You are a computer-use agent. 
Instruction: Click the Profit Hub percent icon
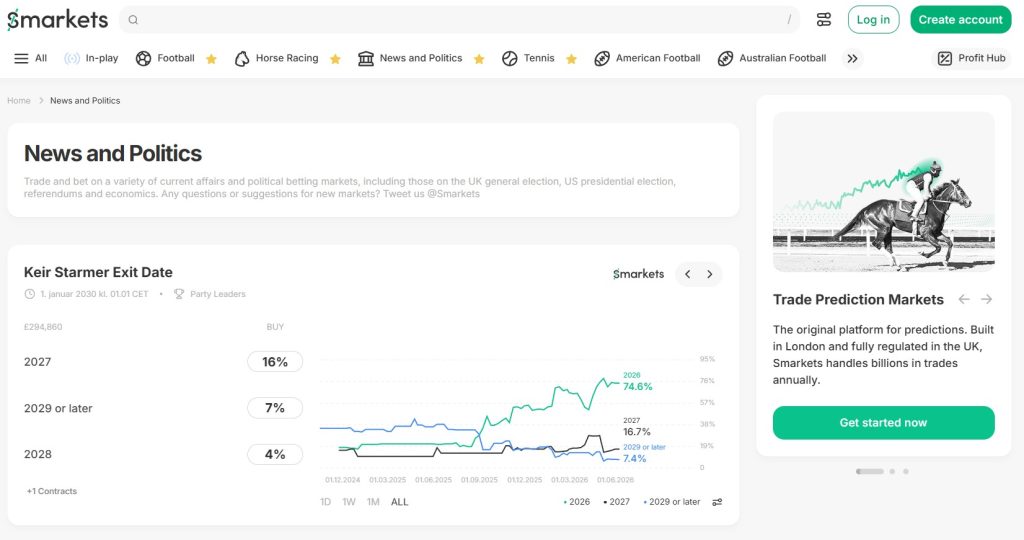(944, 58)
